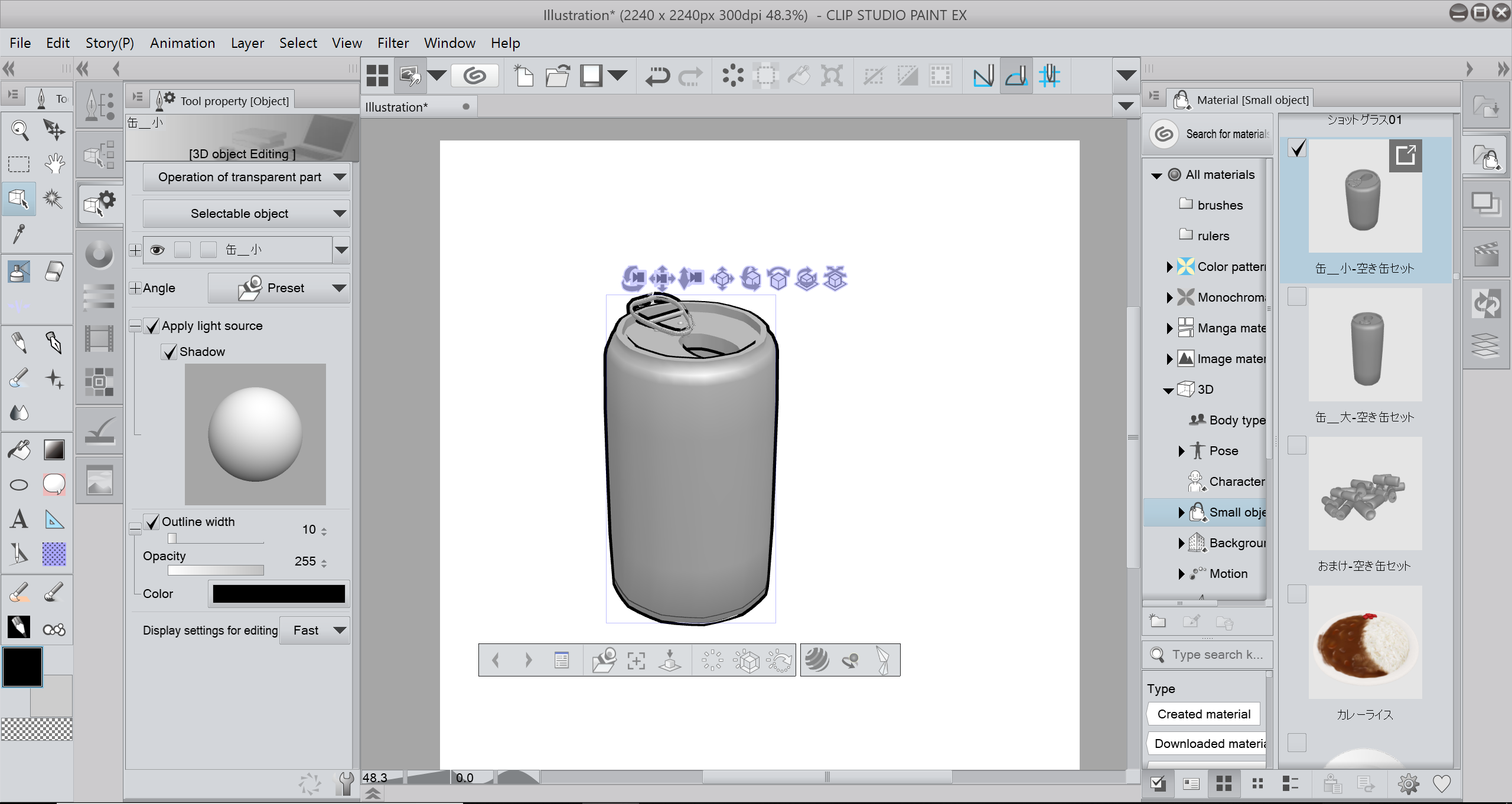The width and height of the screenshot is (1512, 804).
Task: Select the Eraser tool
Action: point(54,272)
